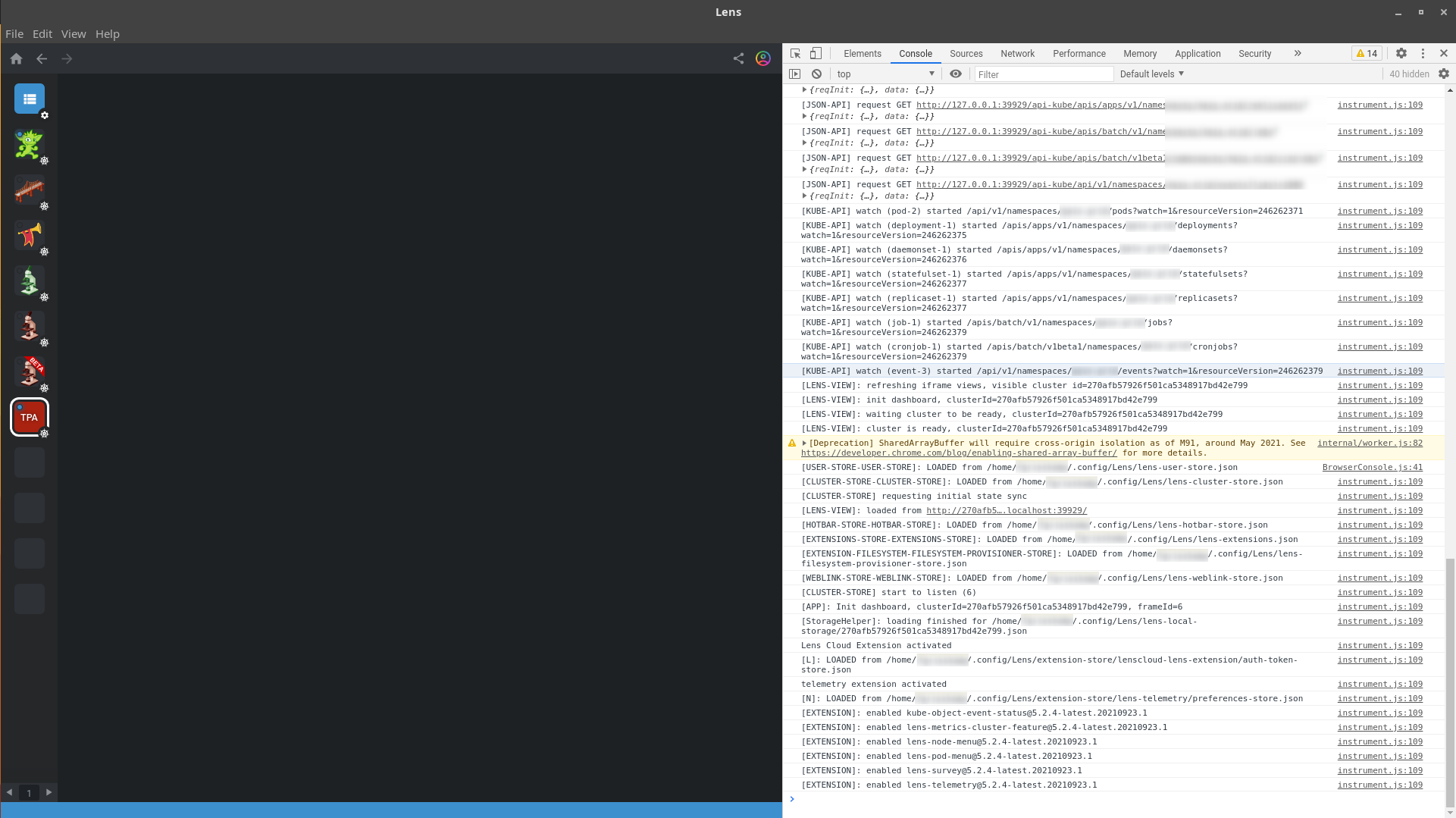Open the green monster cluster icon
The image size is (1456, 818).
(x=29, y=144)
